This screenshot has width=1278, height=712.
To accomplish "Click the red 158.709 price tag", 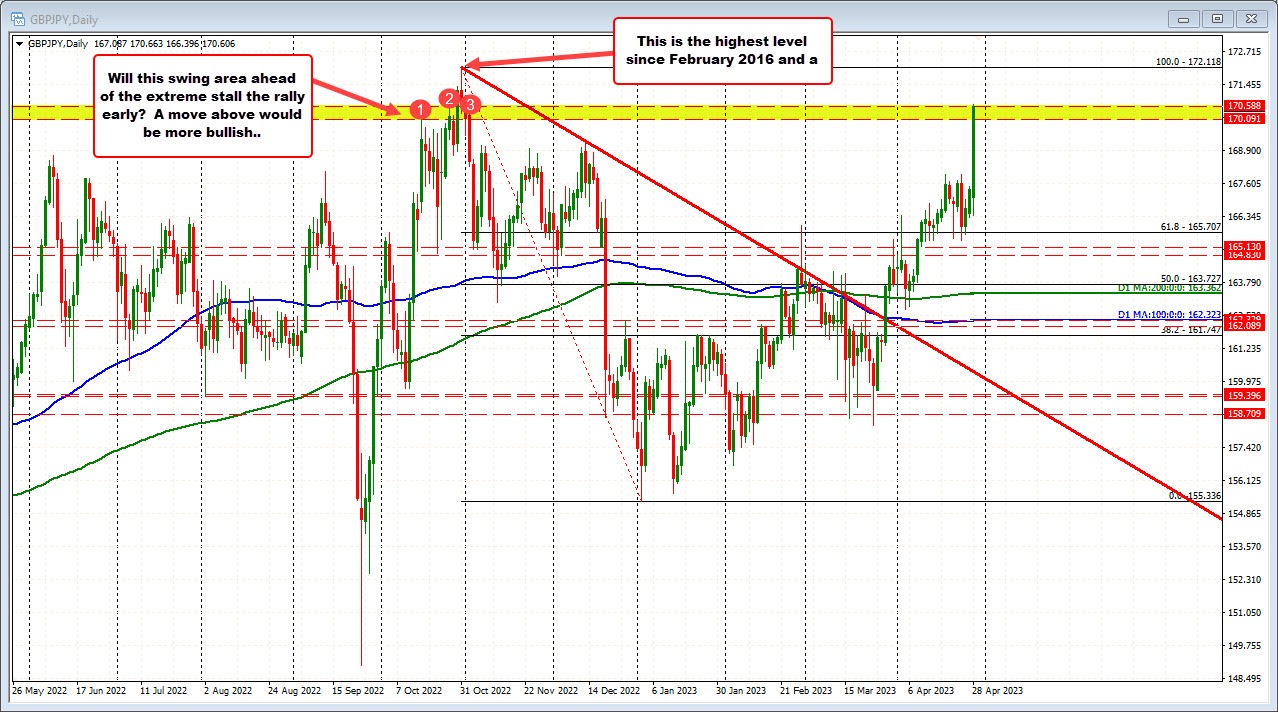I will [1245, 412].
